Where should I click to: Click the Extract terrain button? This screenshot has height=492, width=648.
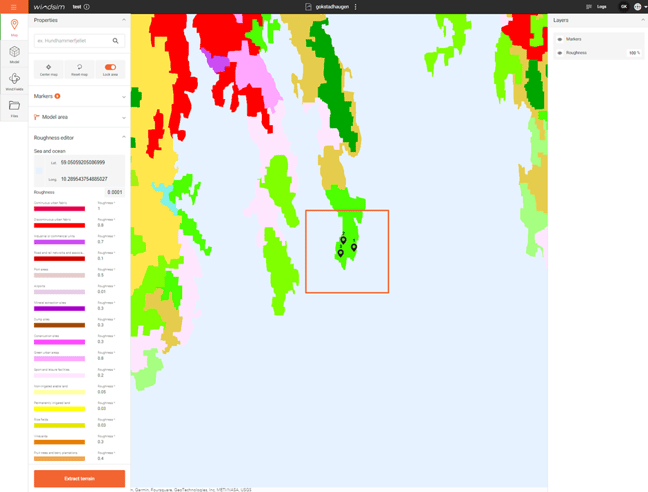click(79, 478)
